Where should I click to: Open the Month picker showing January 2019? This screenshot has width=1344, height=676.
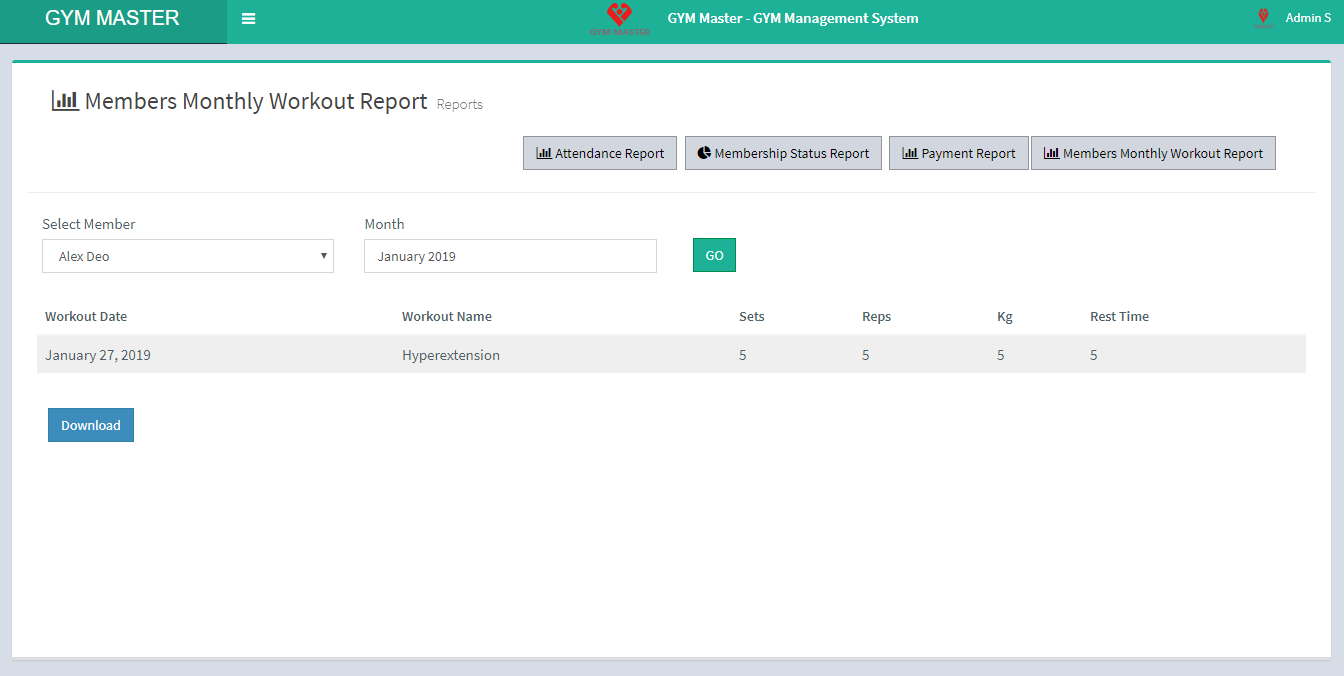(510, 256)
